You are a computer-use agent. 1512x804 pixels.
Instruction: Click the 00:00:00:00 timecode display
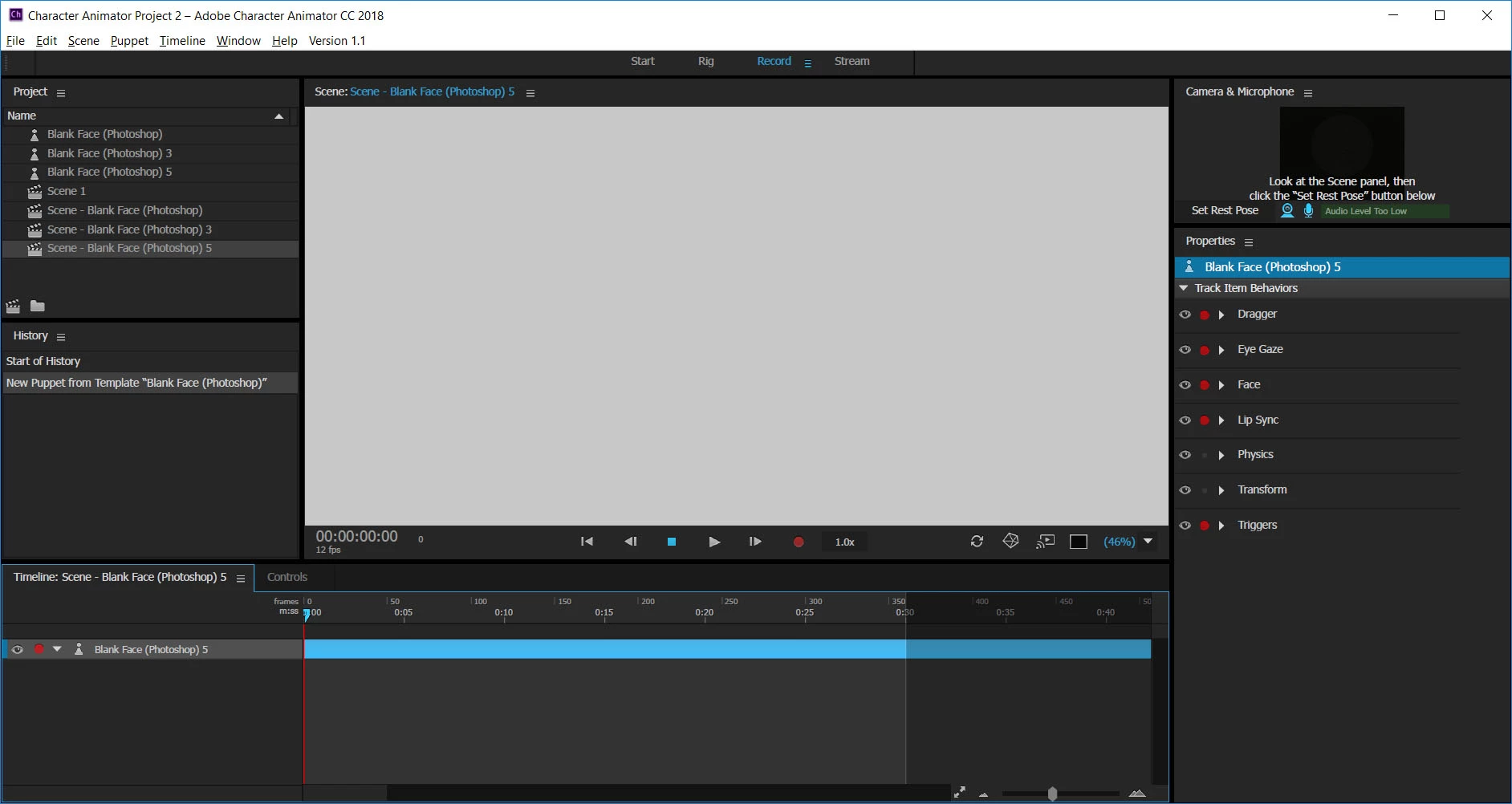(x=356, y=536)
